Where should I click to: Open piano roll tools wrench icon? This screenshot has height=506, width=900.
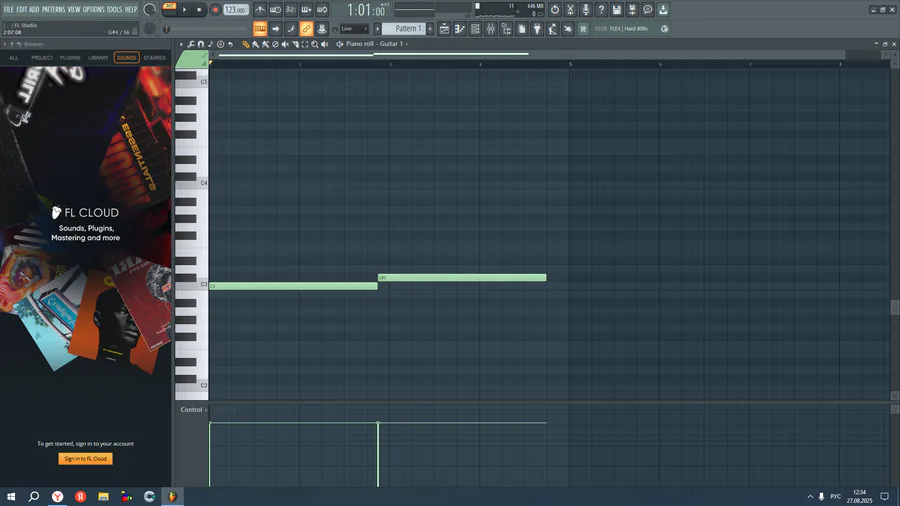pyautogui.click(x=191, y=44)
